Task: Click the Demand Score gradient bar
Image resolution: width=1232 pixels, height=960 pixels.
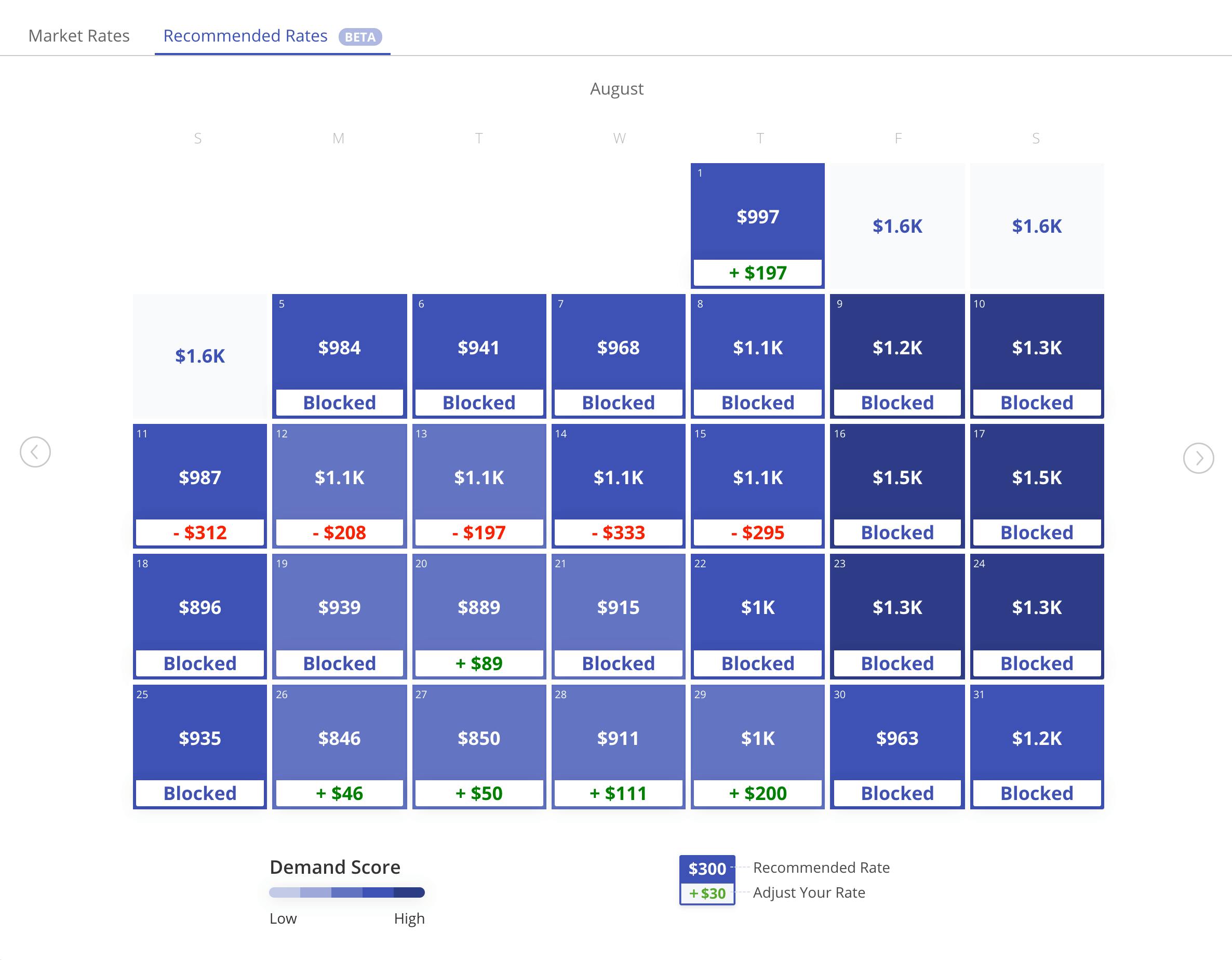Action: (346, 892)
